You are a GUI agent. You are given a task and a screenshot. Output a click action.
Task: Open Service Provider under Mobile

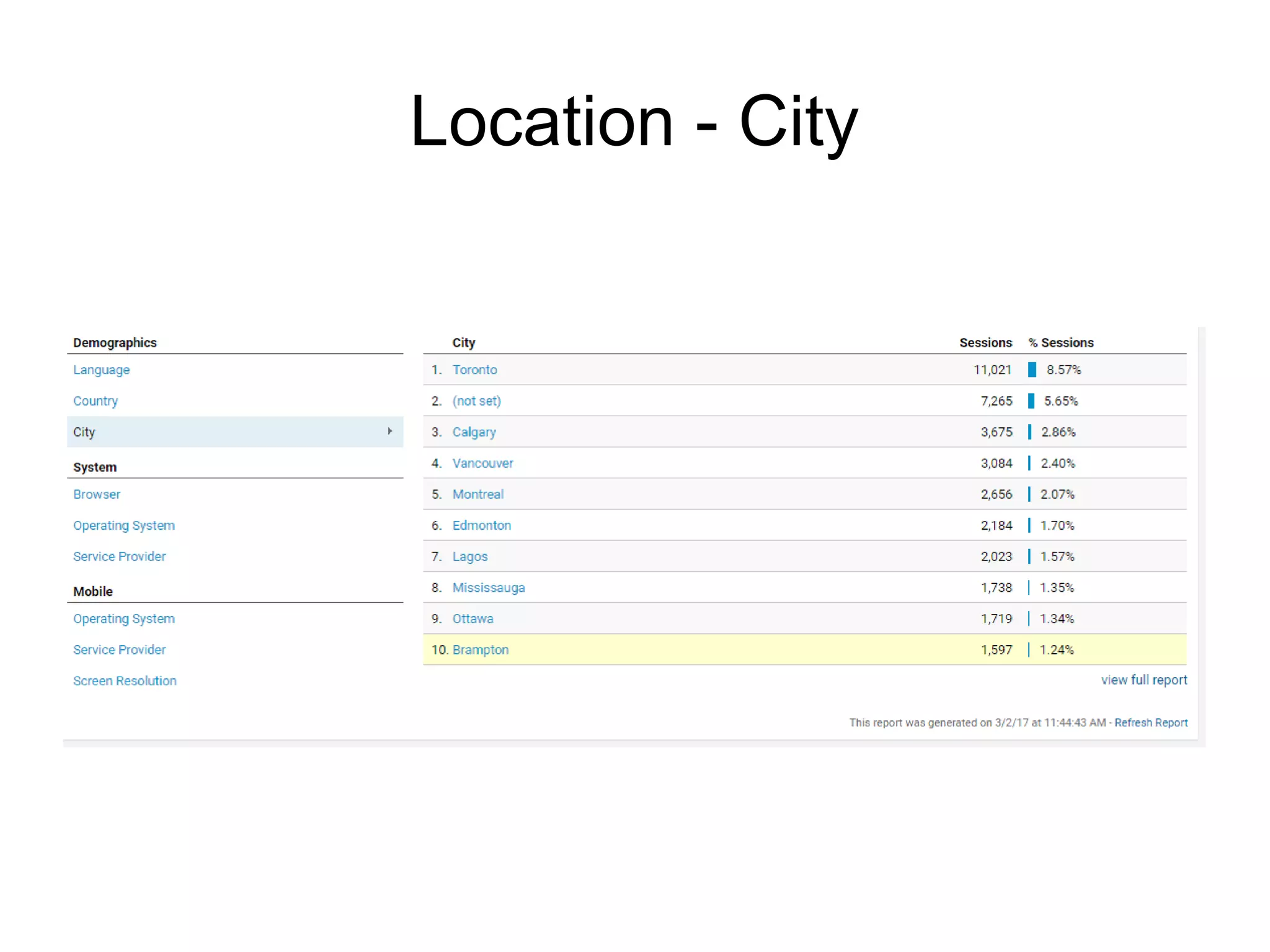[x=120, y=650]
